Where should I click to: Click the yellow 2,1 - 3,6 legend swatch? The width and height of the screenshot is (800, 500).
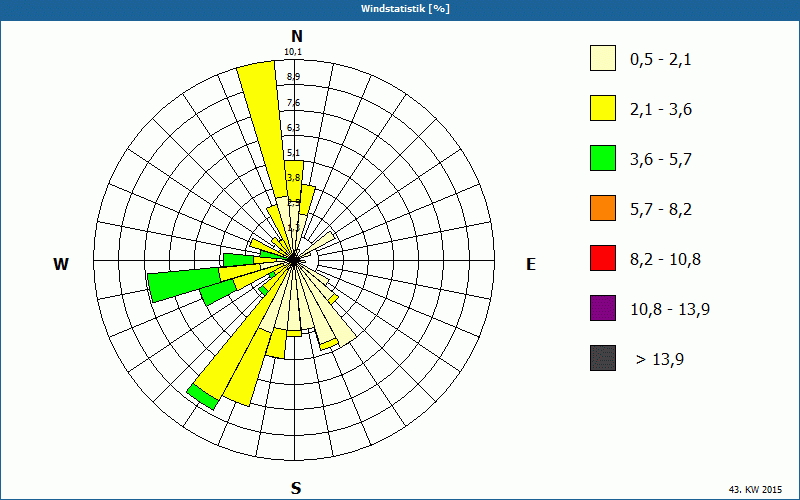click(x=603, y=108)
